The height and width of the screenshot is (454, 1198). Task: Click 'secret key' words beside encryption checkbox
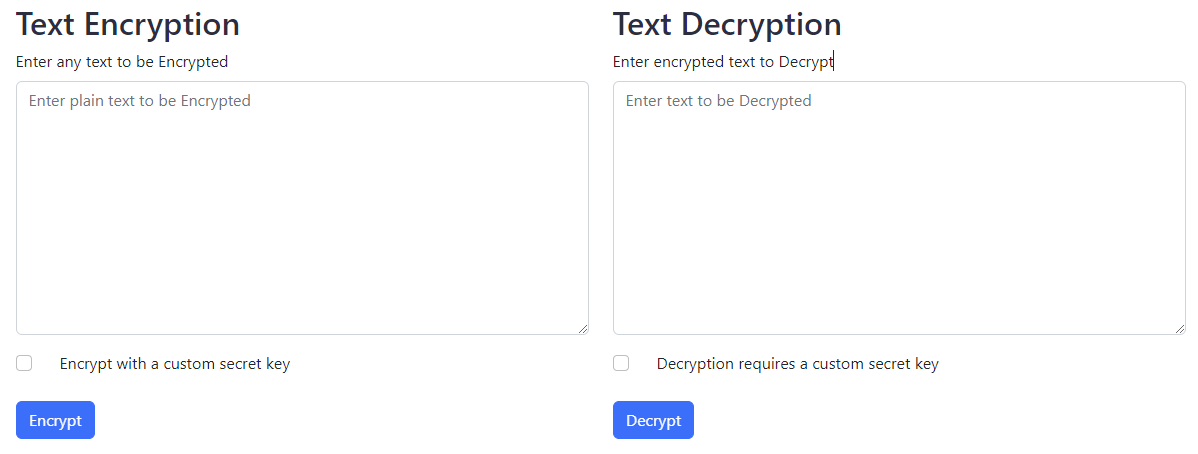[x=254, y=364]
